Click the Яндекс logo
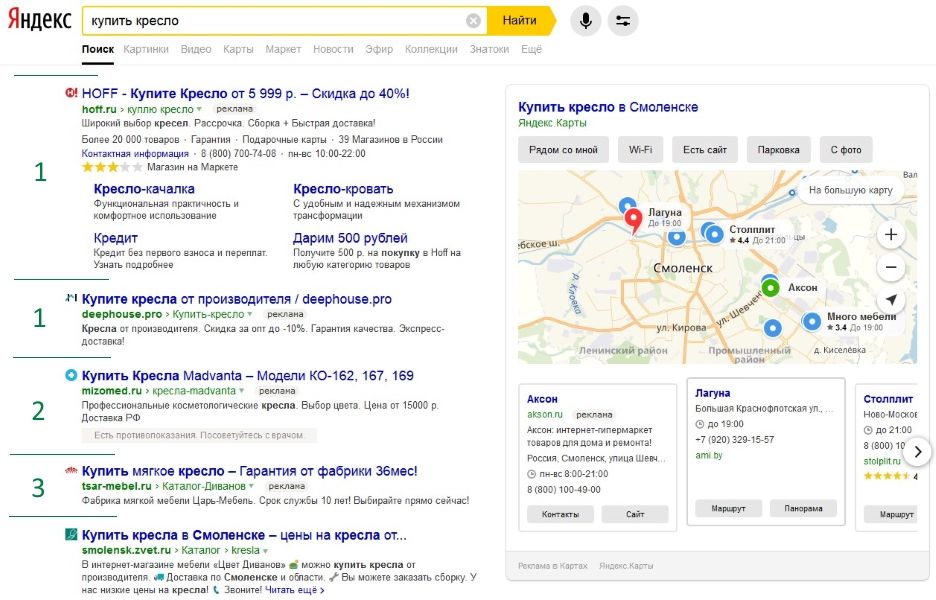The height and width of the screenshot is (600, 936). click(39, 20)
